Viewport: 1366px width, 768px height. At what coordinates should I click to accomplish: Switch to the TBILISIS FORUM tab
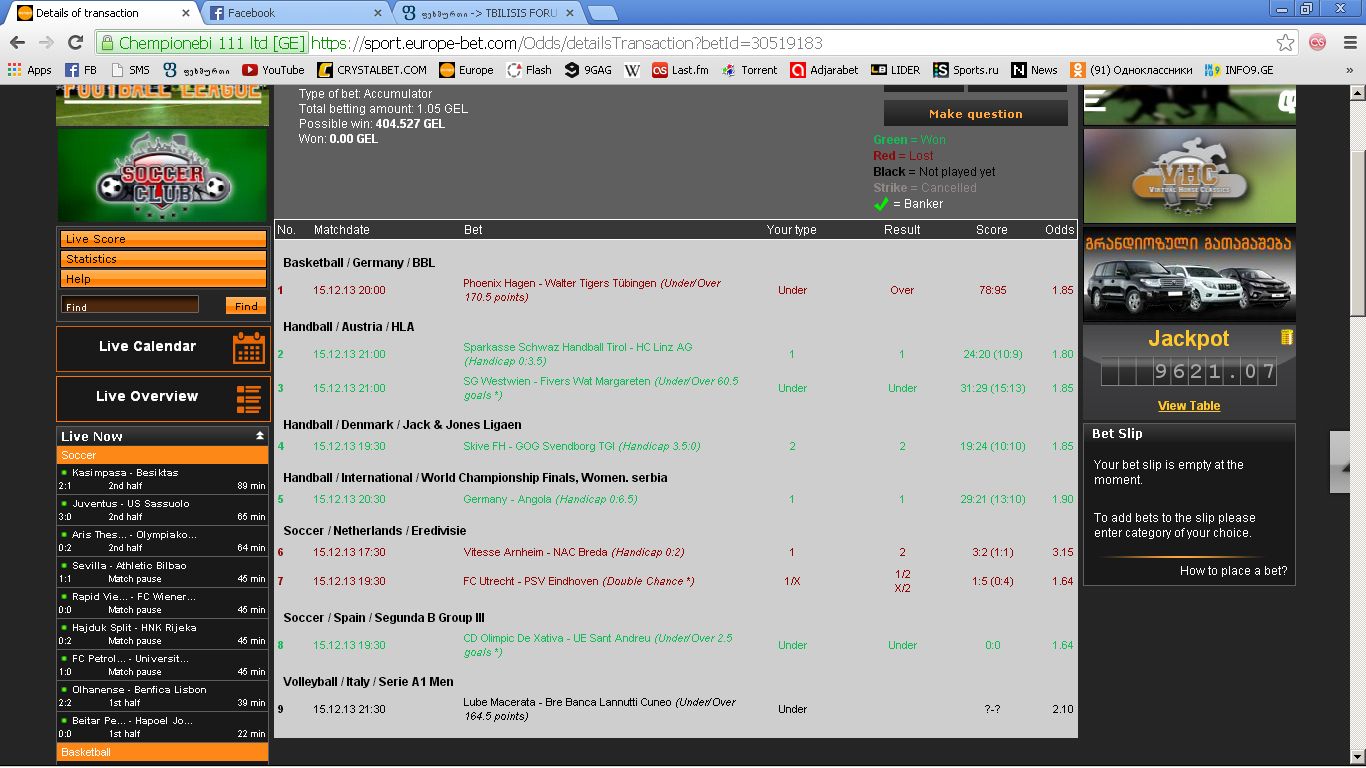[x=486, y=13]
